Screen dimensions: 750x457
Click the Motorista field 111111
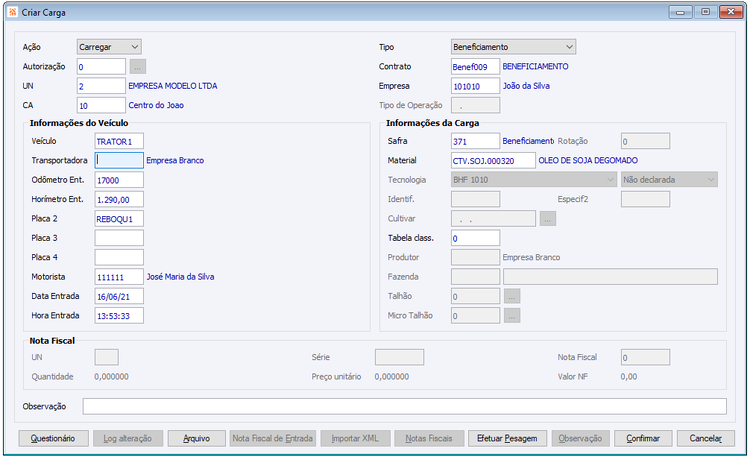[119, 277]
